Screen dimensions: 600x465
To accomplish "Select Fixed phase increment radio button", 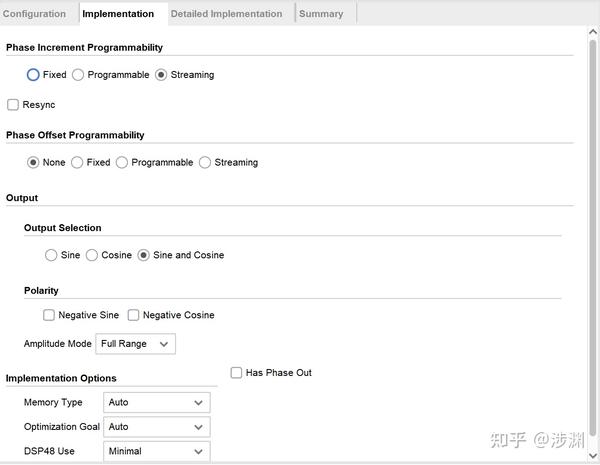I will point(33,75).
